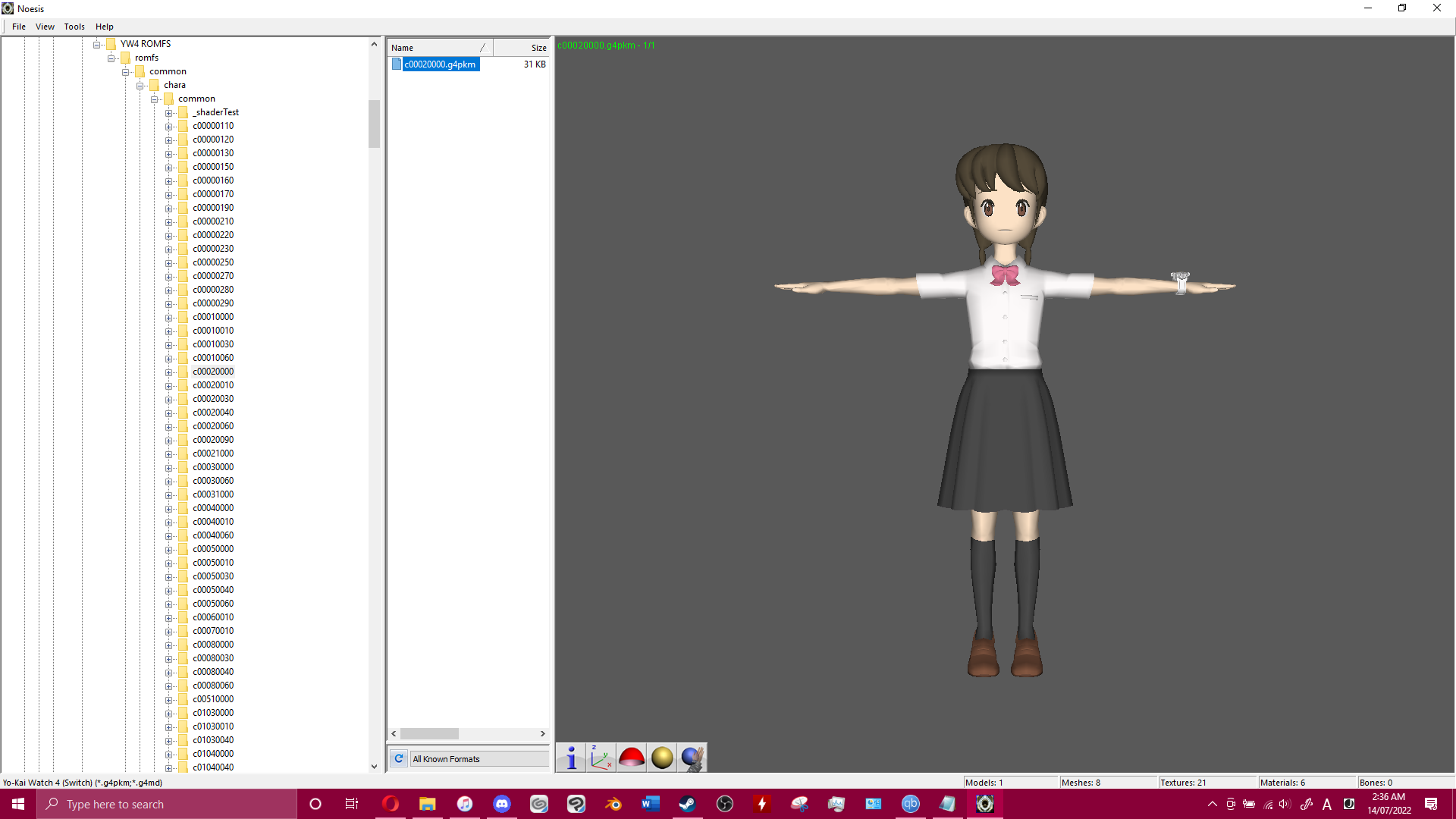Click the file list horizontal scrollbar thumb
Viewport: 1456px width, 819px height.
point(429,734)
